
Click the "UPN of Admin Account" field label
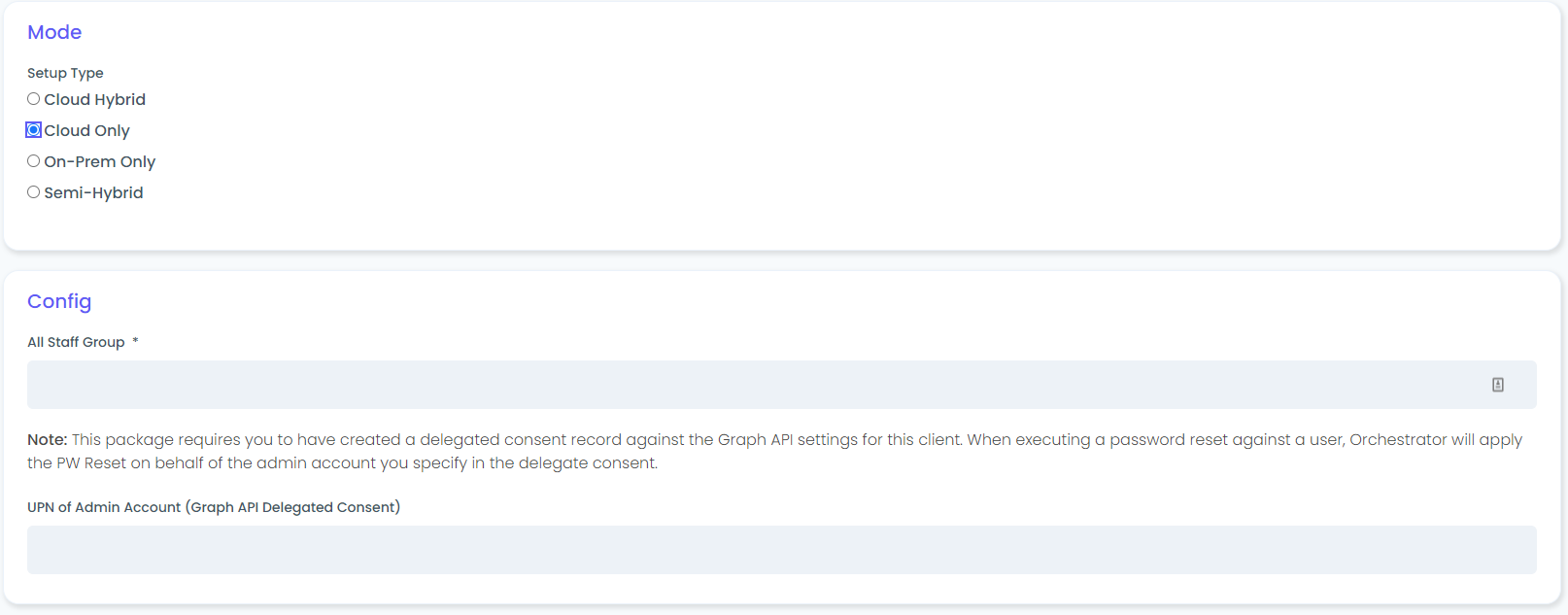(x=104, y=507)
